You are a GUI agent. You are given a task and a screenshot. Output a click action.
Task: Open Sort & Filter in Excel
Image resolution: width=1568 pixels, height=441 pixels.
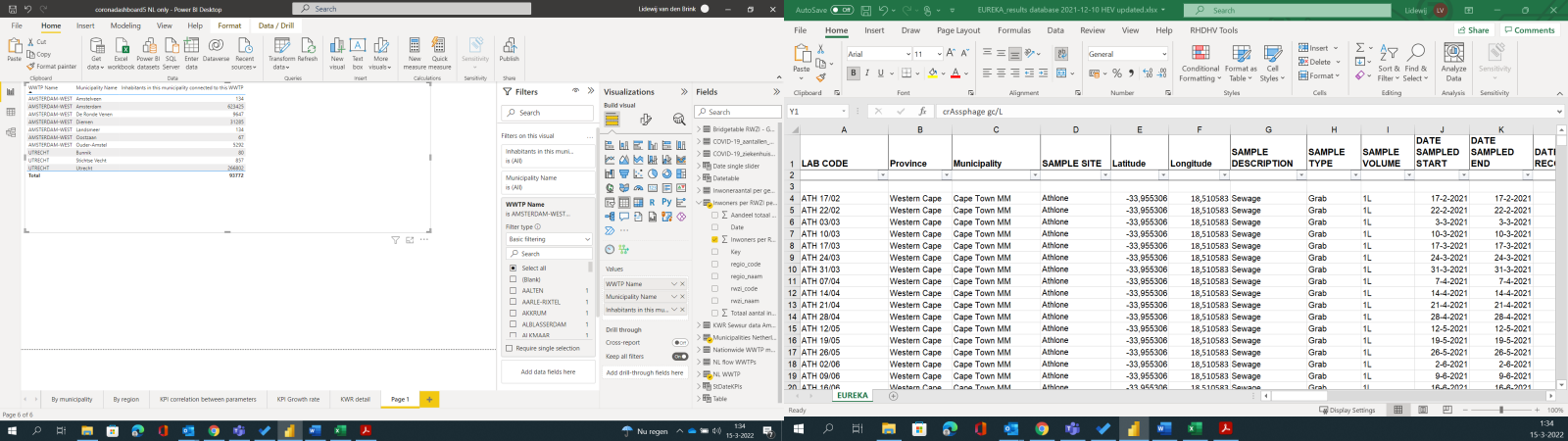(1390, 61)
